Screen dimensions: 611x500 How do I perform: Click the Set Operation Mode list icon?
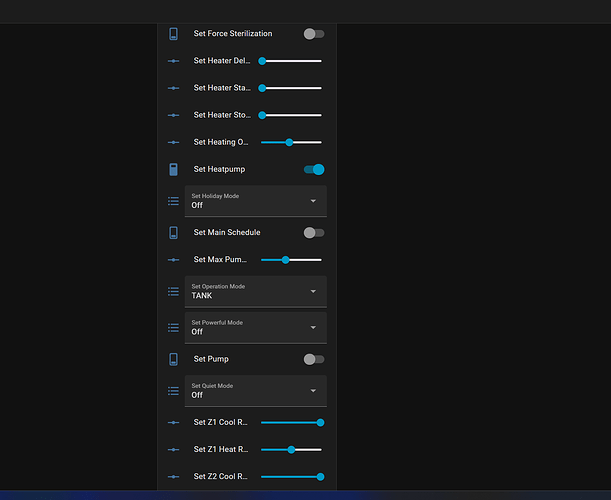coord(174,291)
